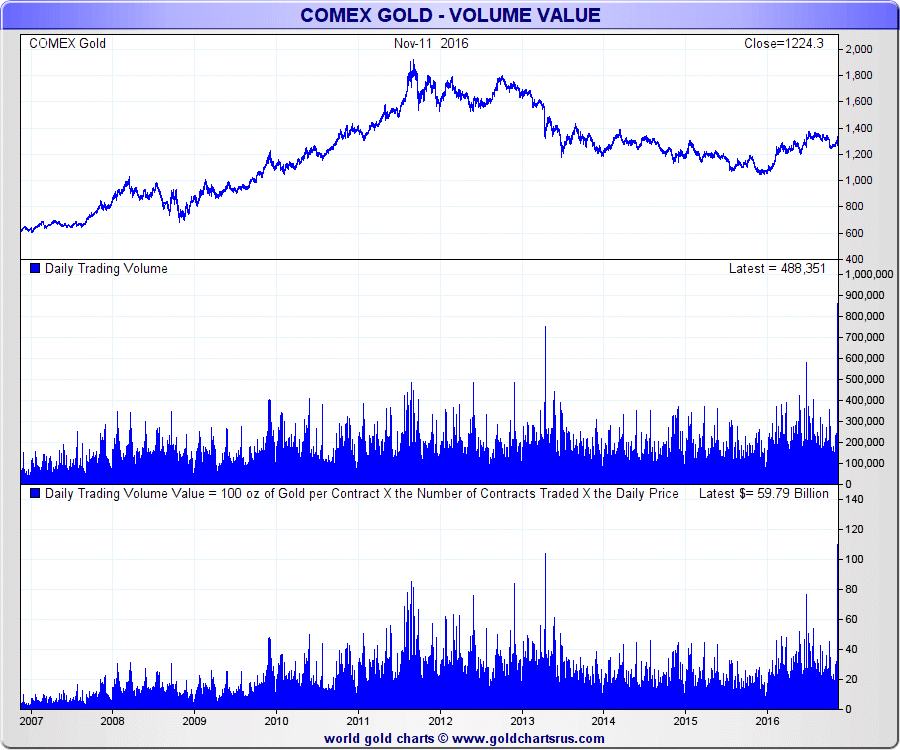Click the Daily Trading Volume legend label
The height and width of the screenshot is (750, 900).
point(106,269)
